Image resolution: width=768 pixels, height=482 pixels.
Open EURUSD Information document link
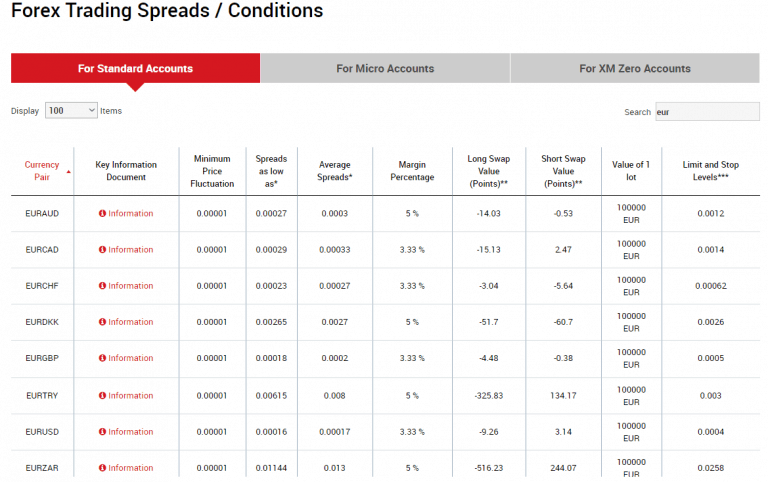(x=131, y=432)
